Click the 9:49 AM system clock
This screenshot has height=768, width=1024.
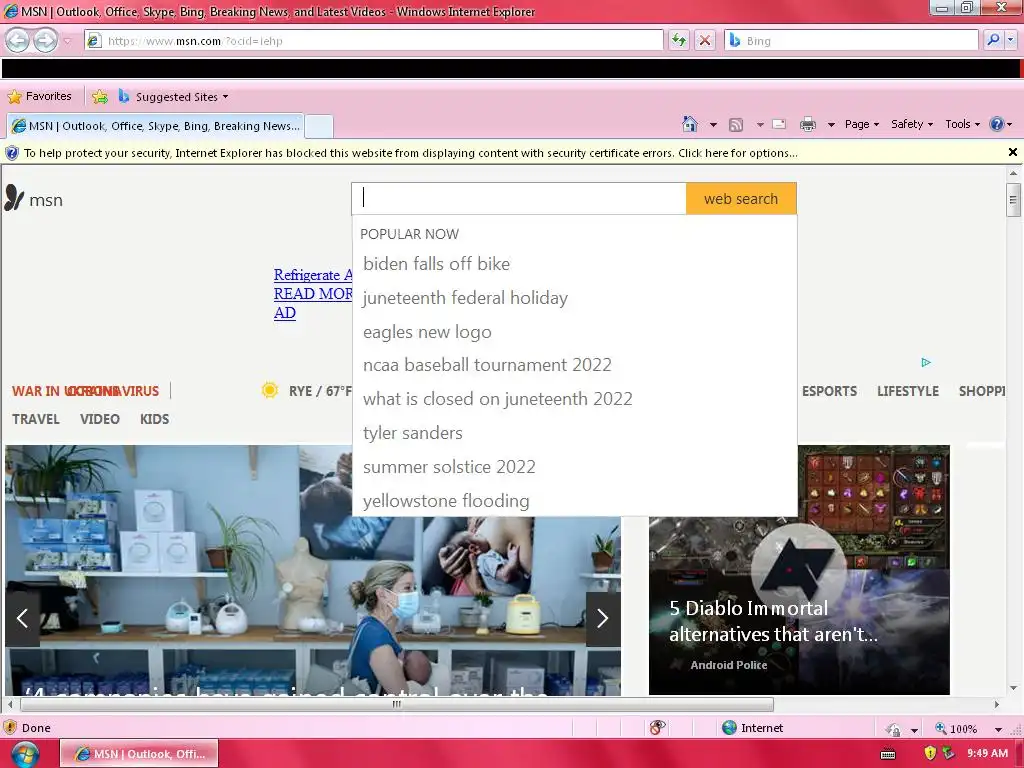click(x=987, y=753)
